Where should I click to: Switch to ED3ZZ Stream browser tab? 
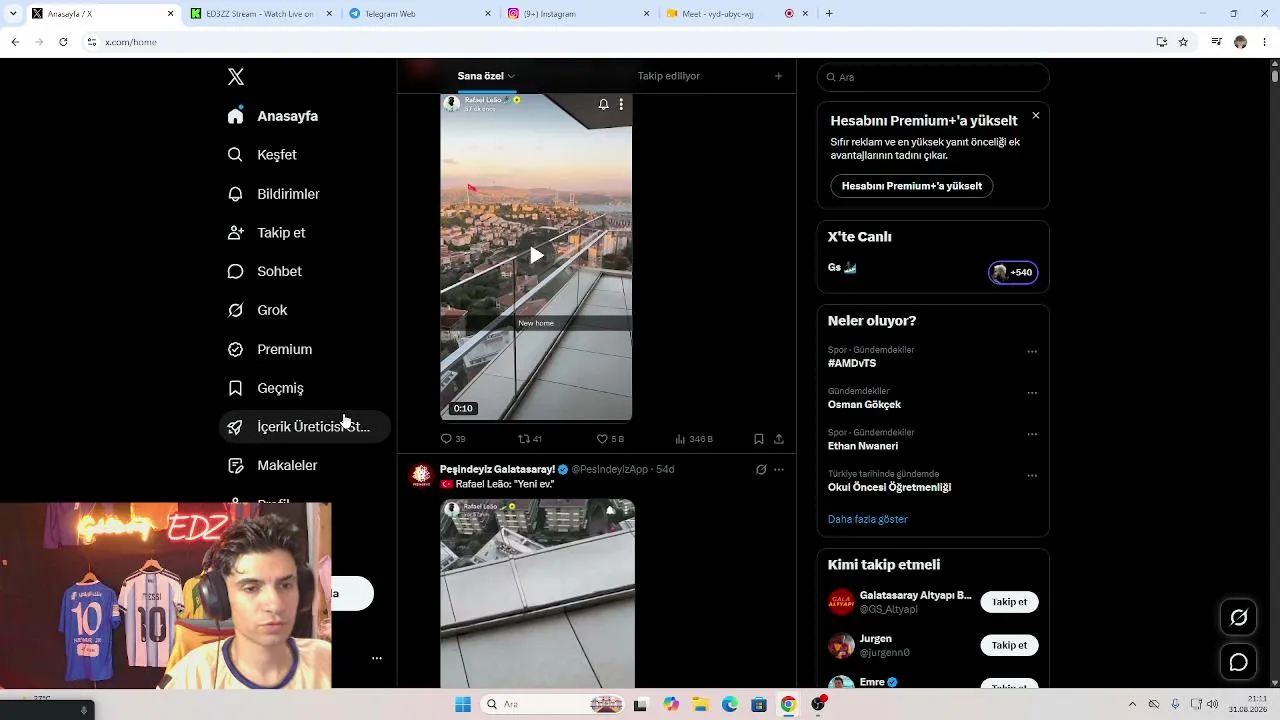pos(259,14)
